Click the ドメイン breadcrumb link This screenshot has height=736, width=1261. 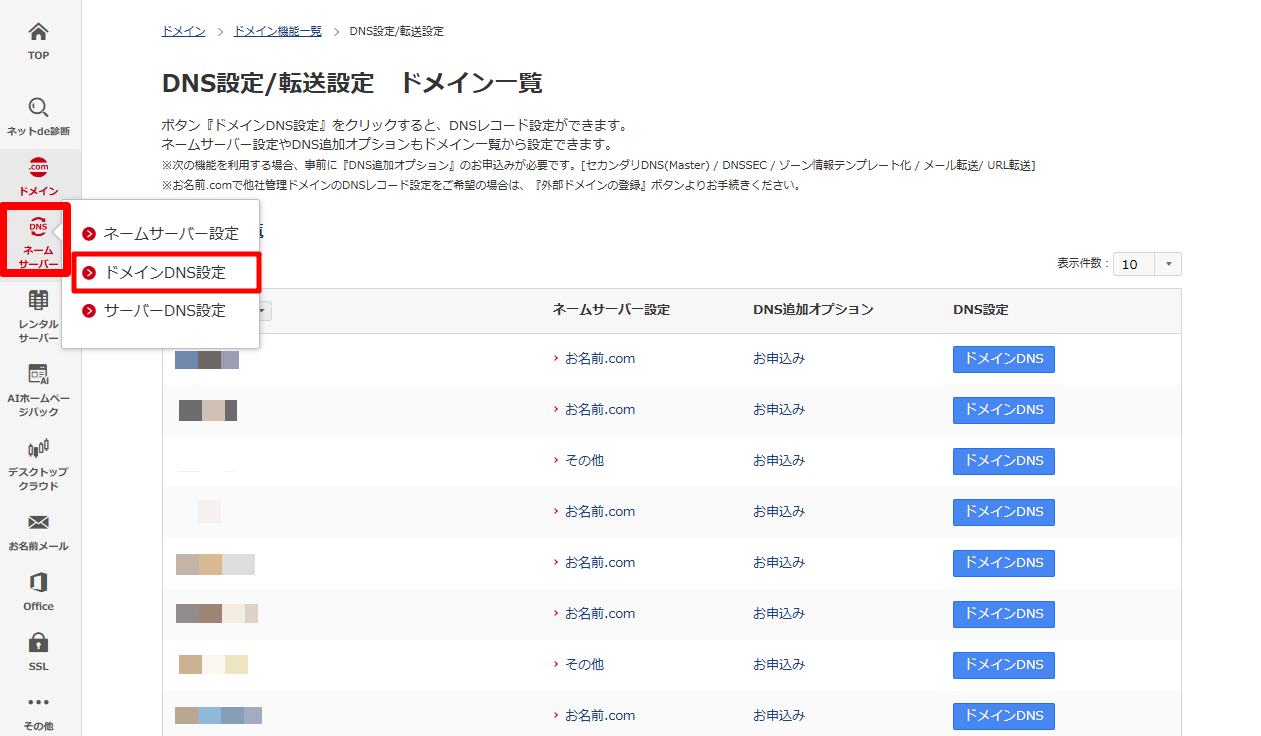click(183, 32)
